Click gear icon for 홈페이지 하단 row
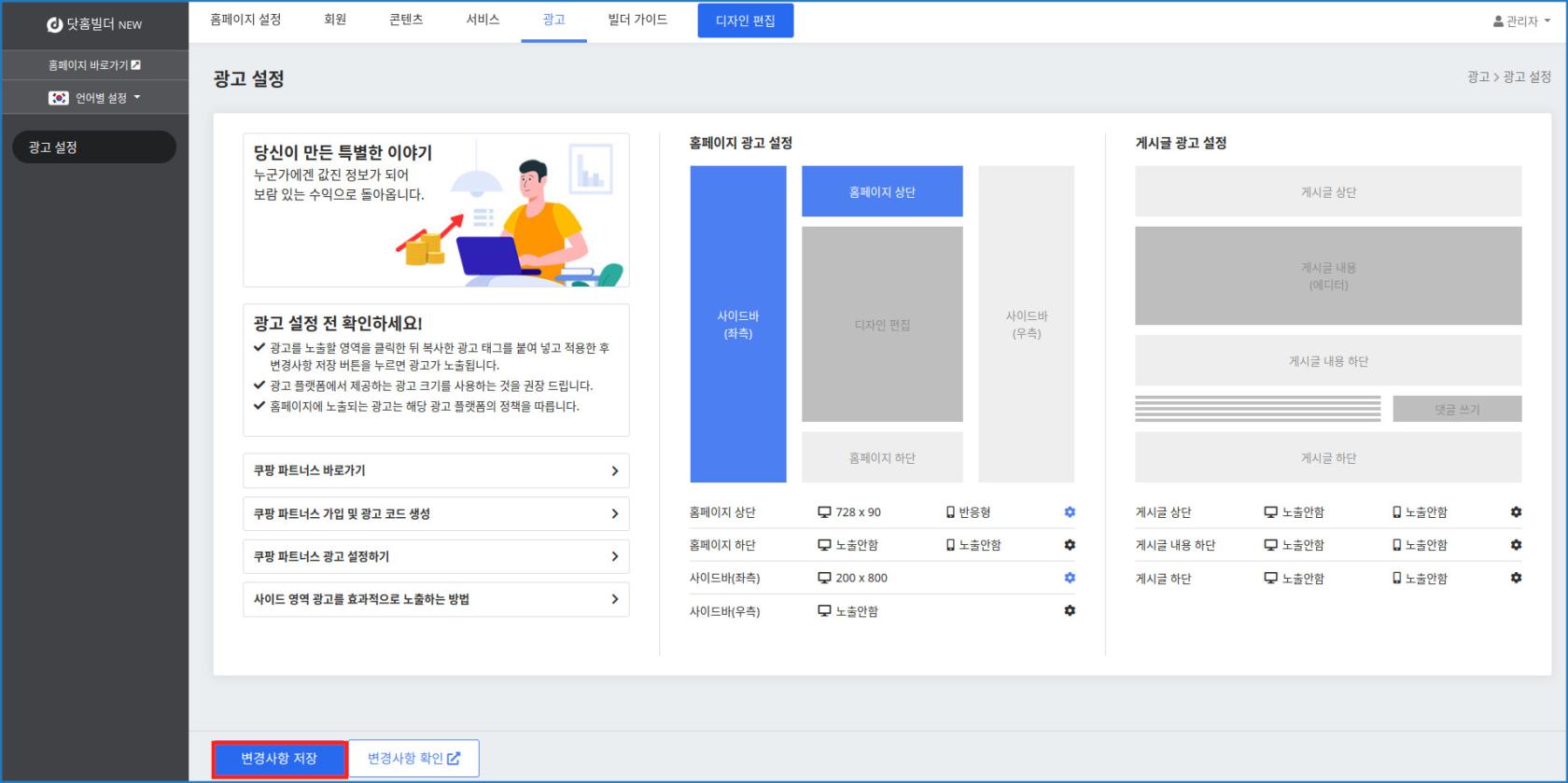The height and width of the screenshot is (783, 1568). (1070, 545)
